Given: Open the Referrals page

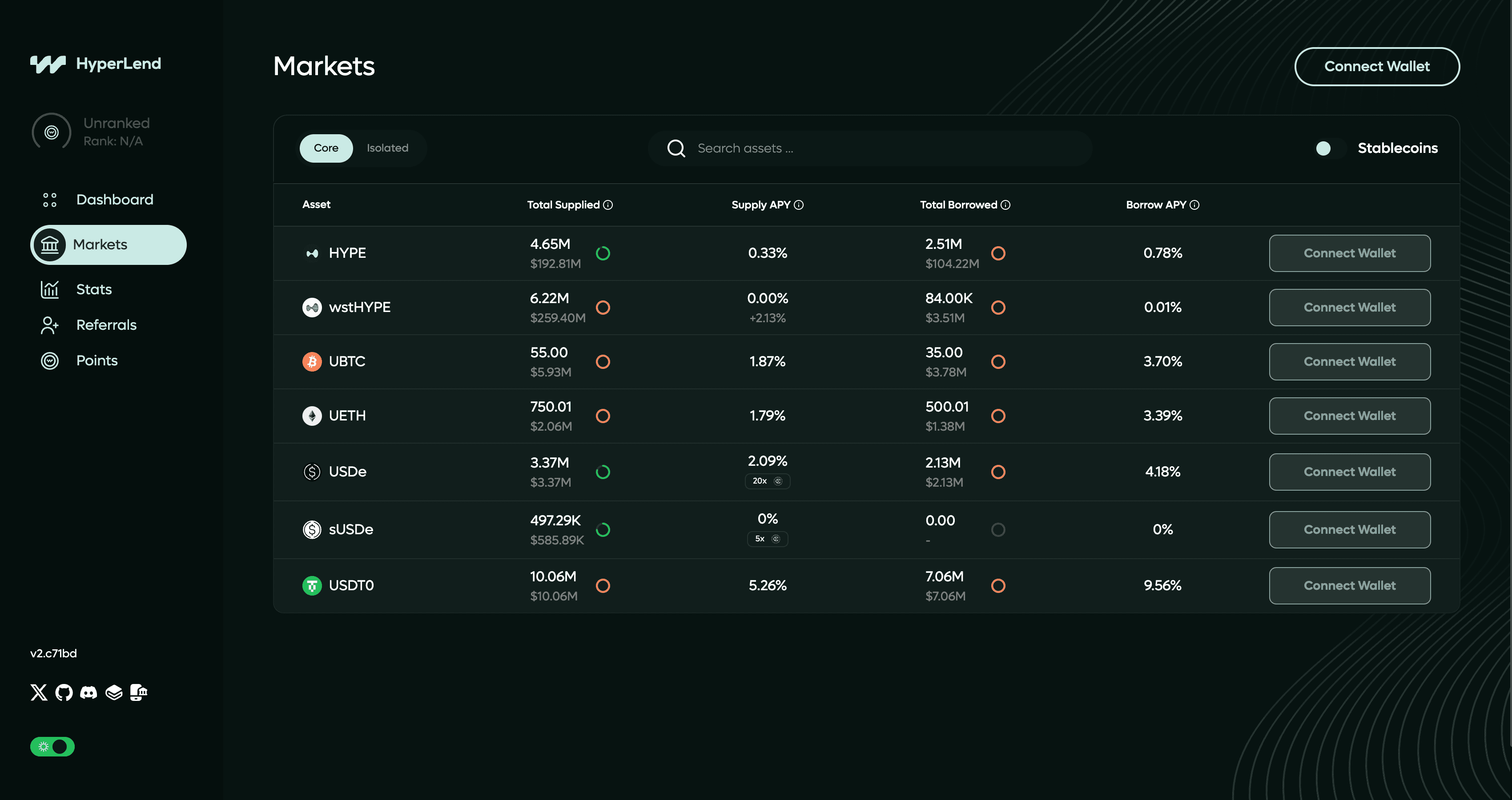Looking at the screenshot, I should tap(106, 325).
